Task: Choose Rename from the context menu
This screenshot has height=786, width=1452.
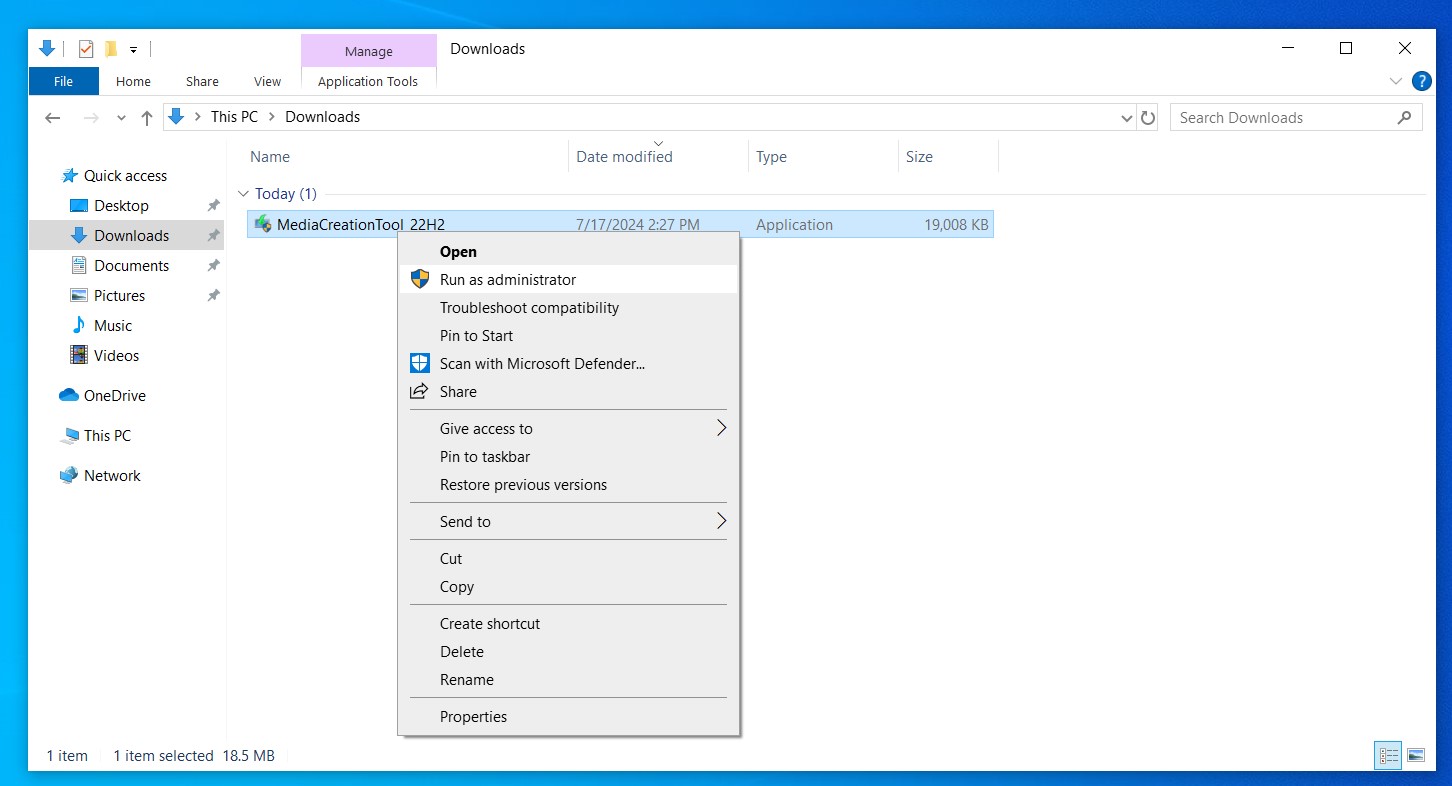Action: [568, 680]
